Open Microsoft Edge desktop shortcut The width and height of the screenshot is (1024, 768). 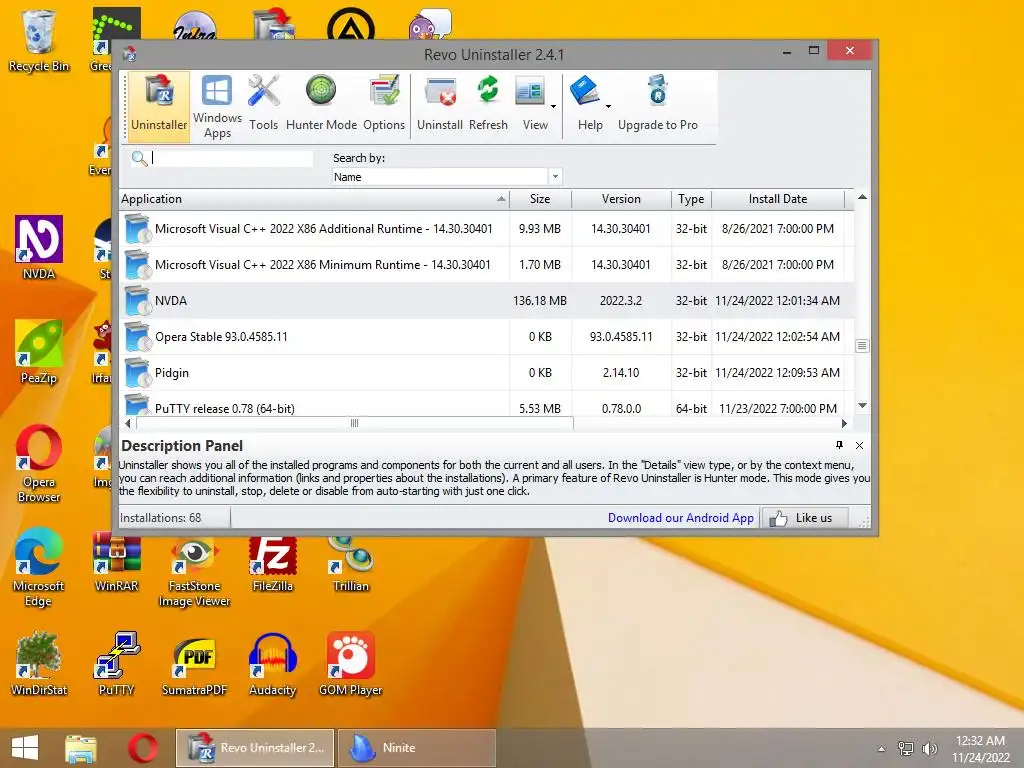click(39, 567)
